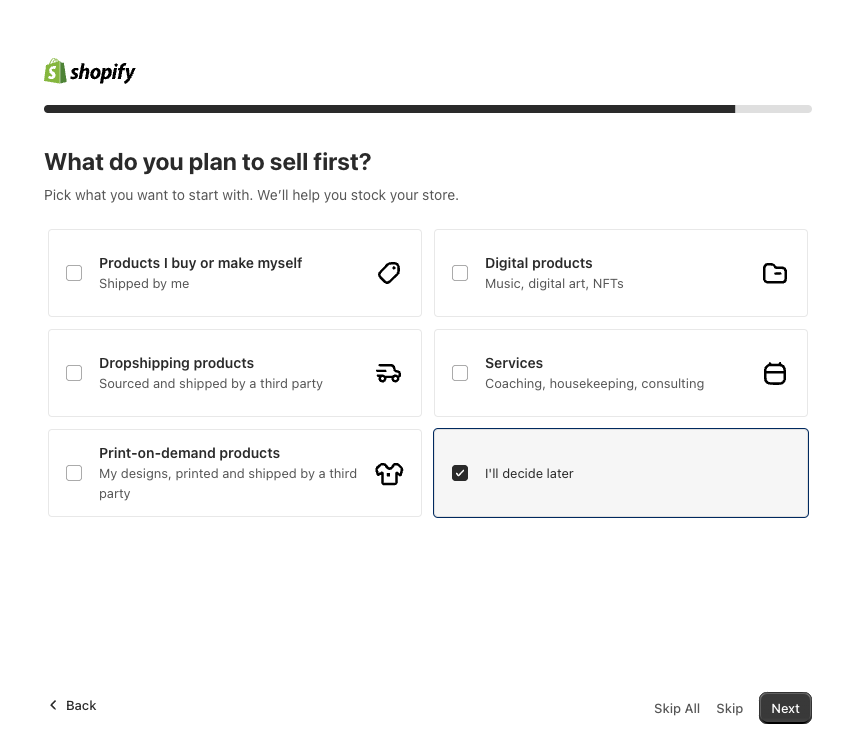Click Skip All to bypass setup
This screenshot has height=752, width=851.
[677, 708]
